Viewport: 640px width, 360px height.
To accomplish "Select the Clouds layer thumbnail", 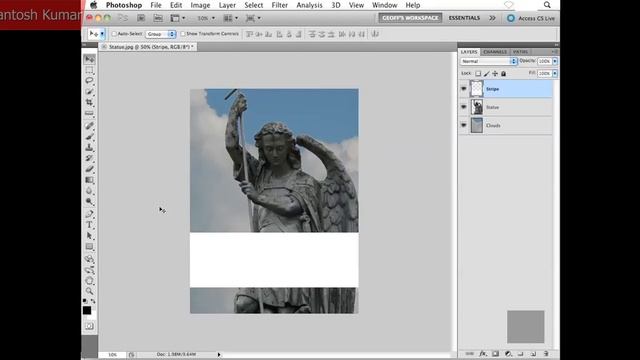I will click(476, 125).
